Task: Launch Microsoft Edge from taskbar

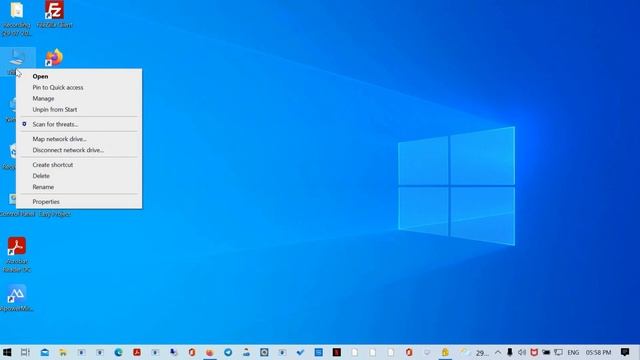Action: click(x=118, y=352)
